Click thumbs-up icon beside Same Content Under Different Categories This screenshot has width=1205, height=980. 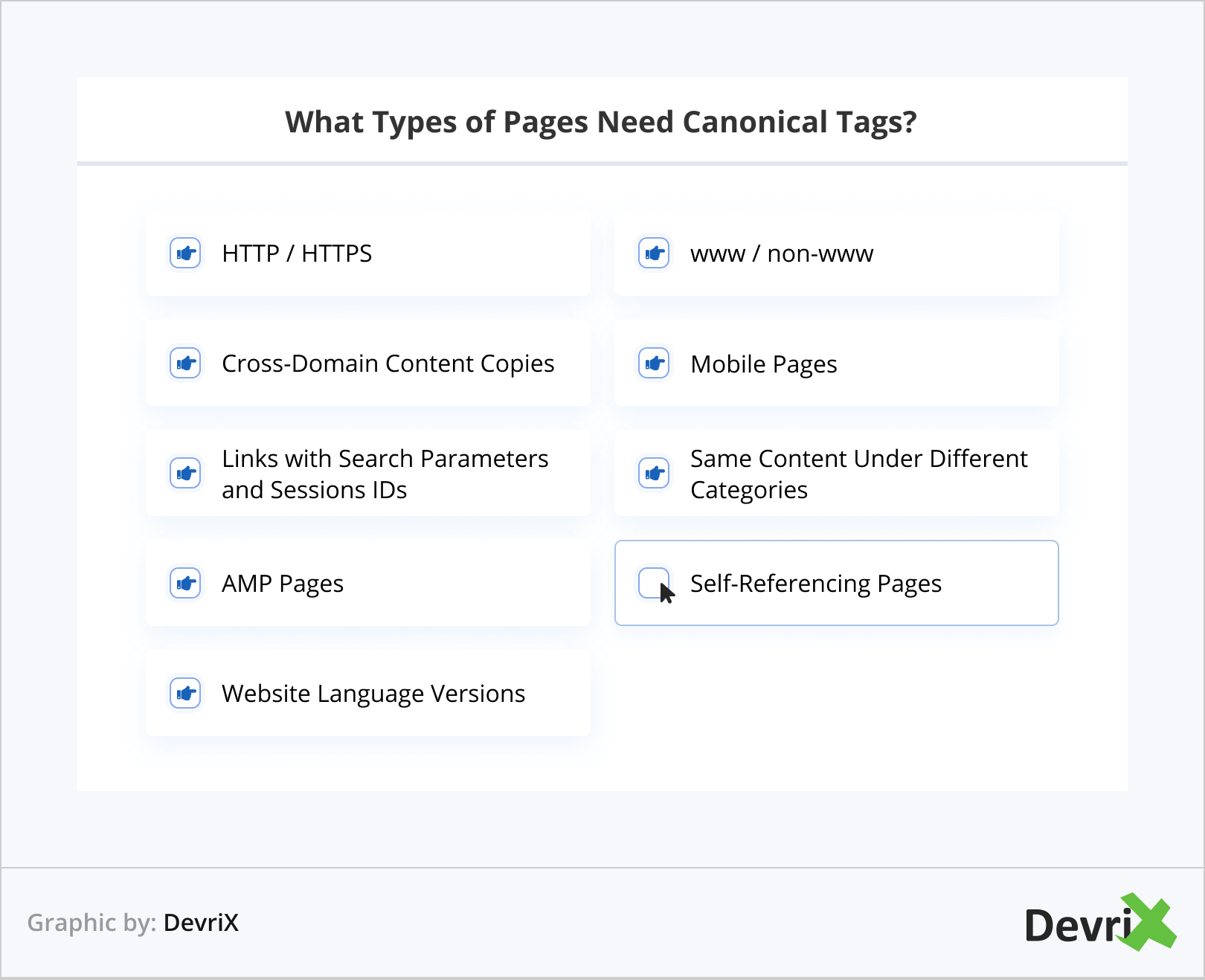pyautogui.click(x=654, y=474)
